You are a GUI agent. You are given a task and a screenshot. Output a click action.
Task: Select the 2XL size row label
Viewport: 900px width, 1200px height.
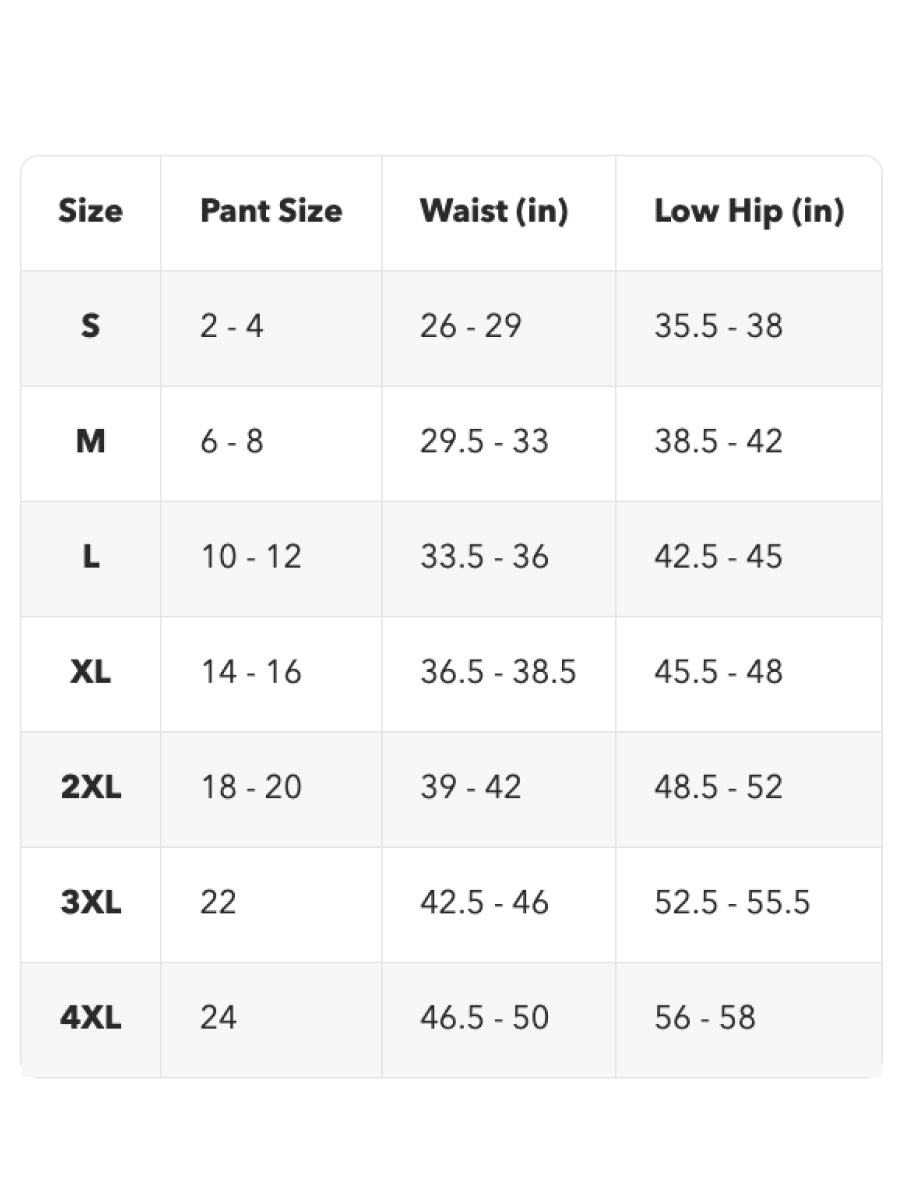tap(91, 787)
